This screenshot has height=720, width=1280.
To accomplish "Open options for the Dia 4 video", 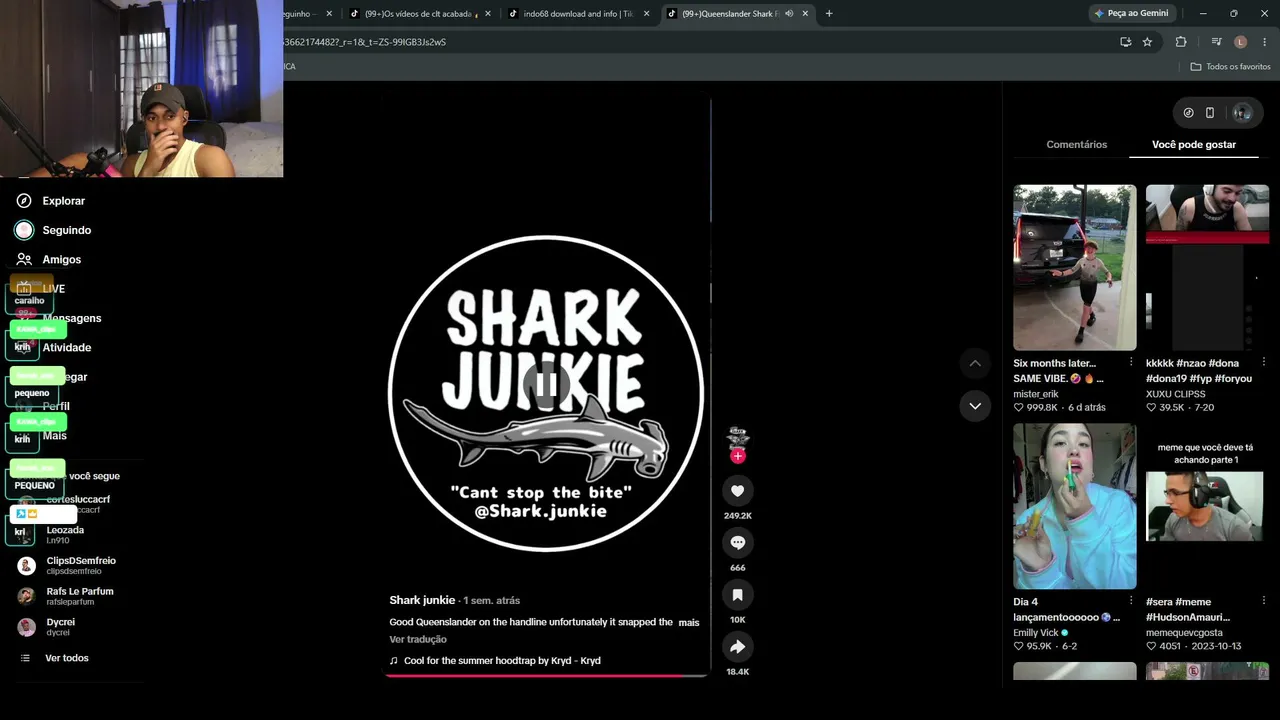I will tap(1131, 601).
